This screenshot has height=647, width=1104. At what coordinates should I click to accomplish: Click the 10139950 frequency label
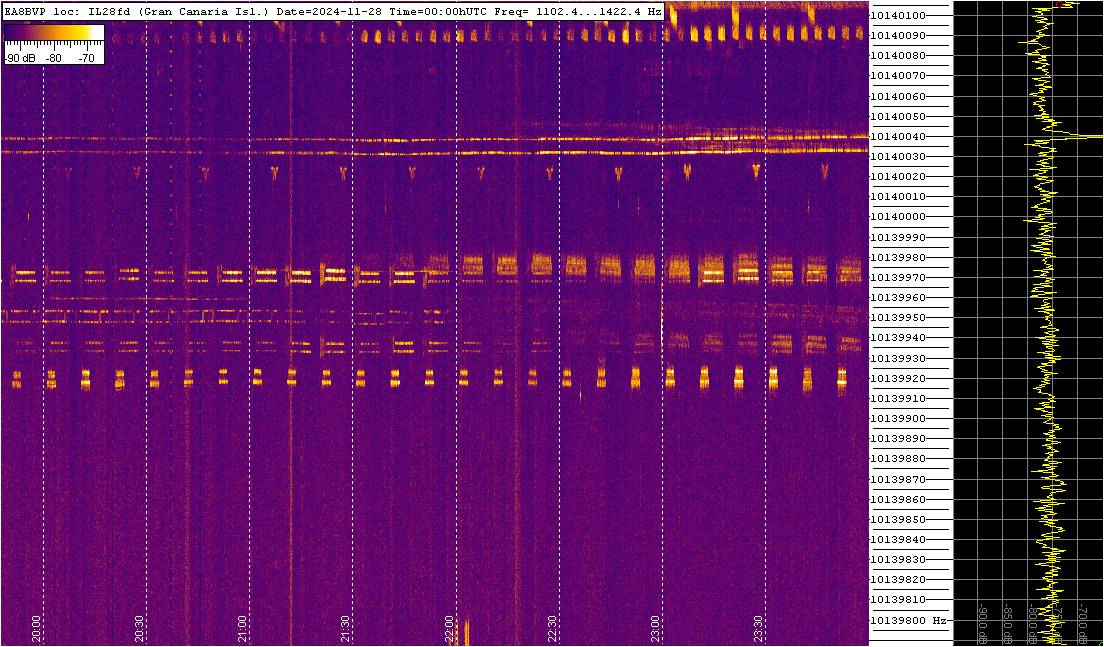tap(898, 318)
